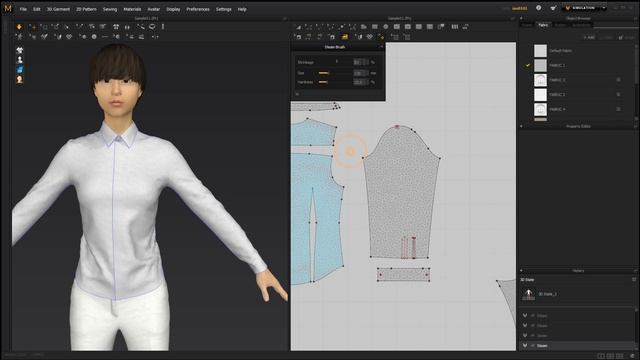This screenshot has width=640, height=360.
Task: Select the Default Fabric swatch
Action: point(540,51)
